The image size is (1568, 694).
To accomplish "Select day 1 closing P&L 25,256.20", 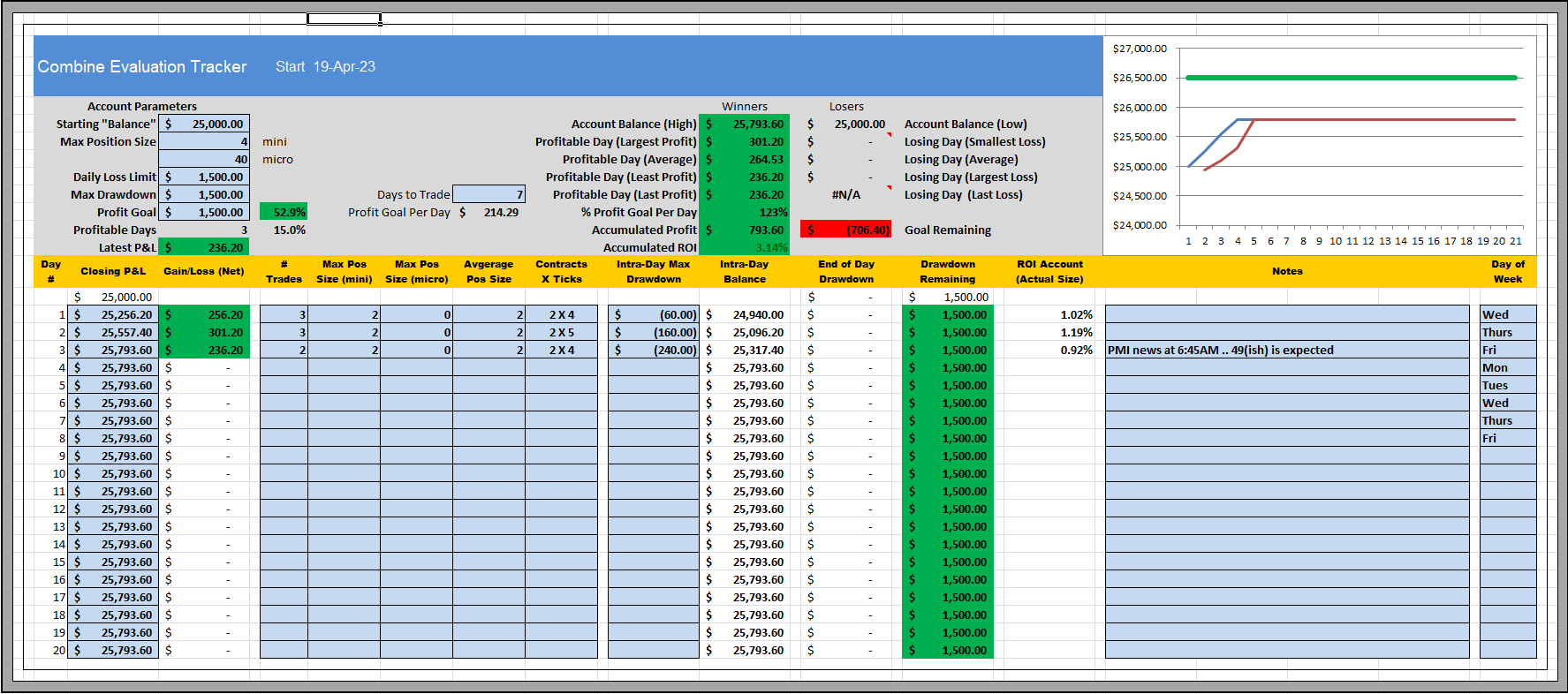I will point(113,314).
